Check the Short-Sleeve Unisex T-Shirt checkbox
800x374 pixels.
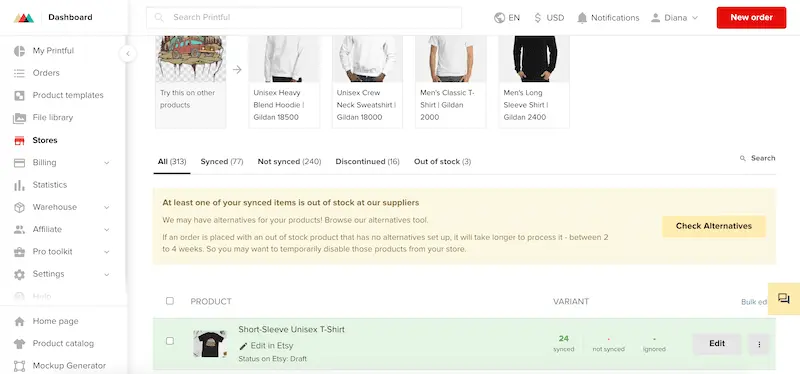point(170,341)
